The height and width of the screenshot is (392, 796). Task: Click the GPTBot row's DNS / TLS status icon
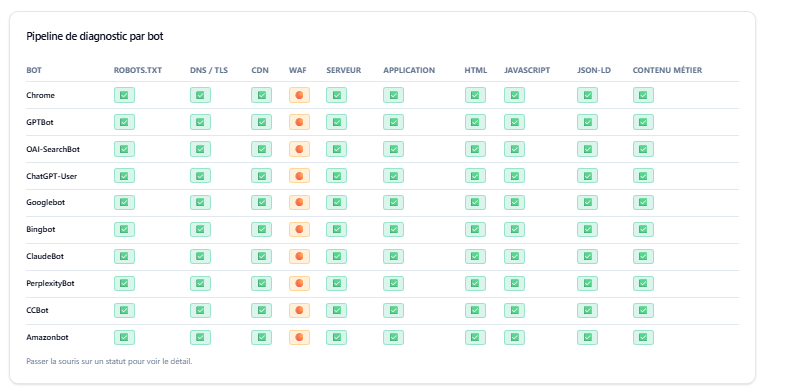(201, 122)
